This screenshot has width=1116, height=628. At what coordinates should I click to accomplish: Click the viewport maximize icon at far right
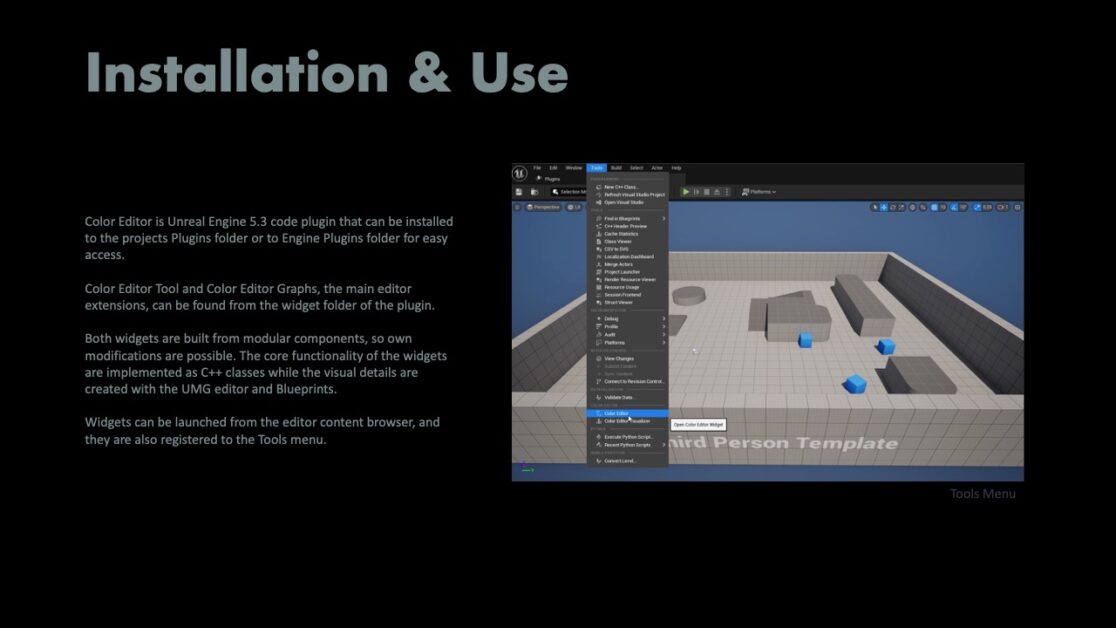pos(1016,207)
